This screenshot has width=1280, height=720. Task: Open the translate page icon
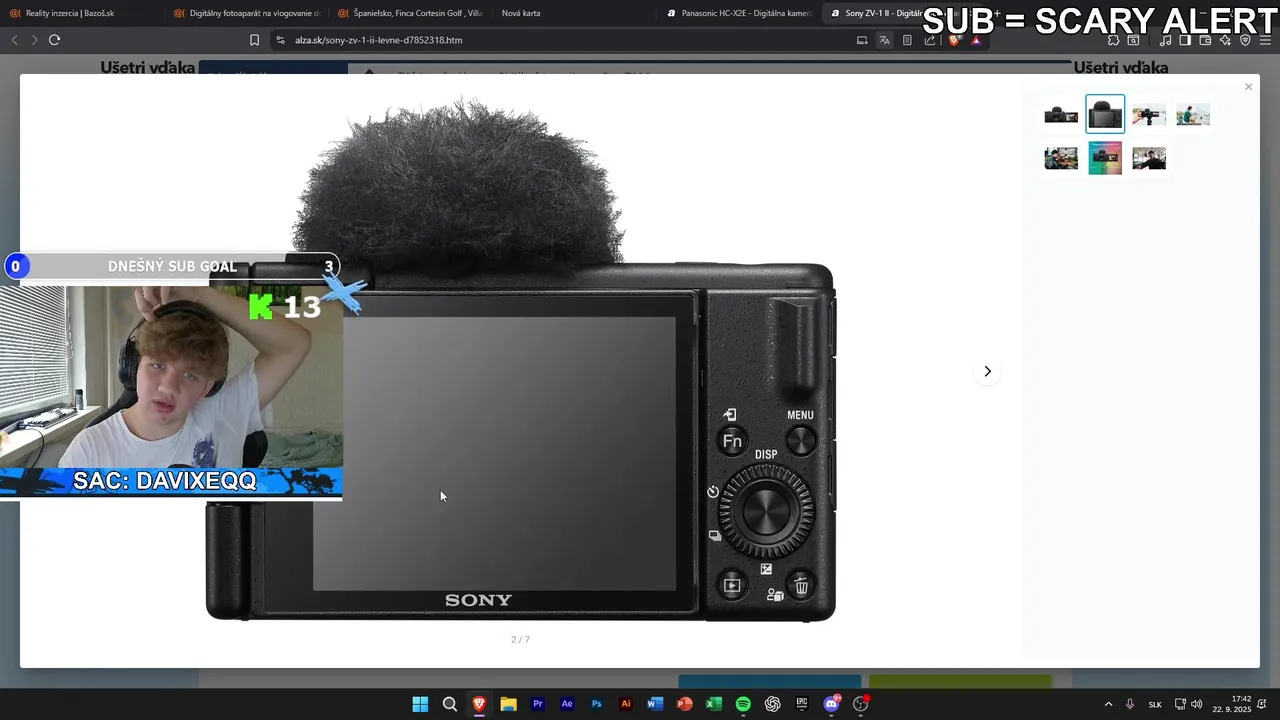tap(884, 40)
